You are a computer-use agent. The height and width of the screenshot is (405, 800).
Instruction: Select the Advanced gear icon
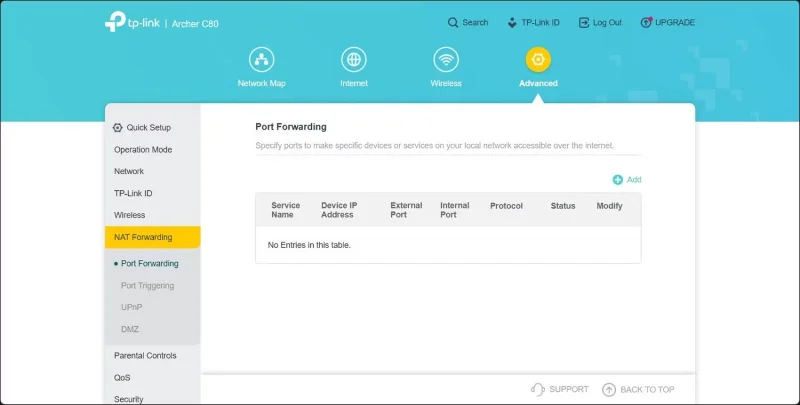click(x=538, y=59)
